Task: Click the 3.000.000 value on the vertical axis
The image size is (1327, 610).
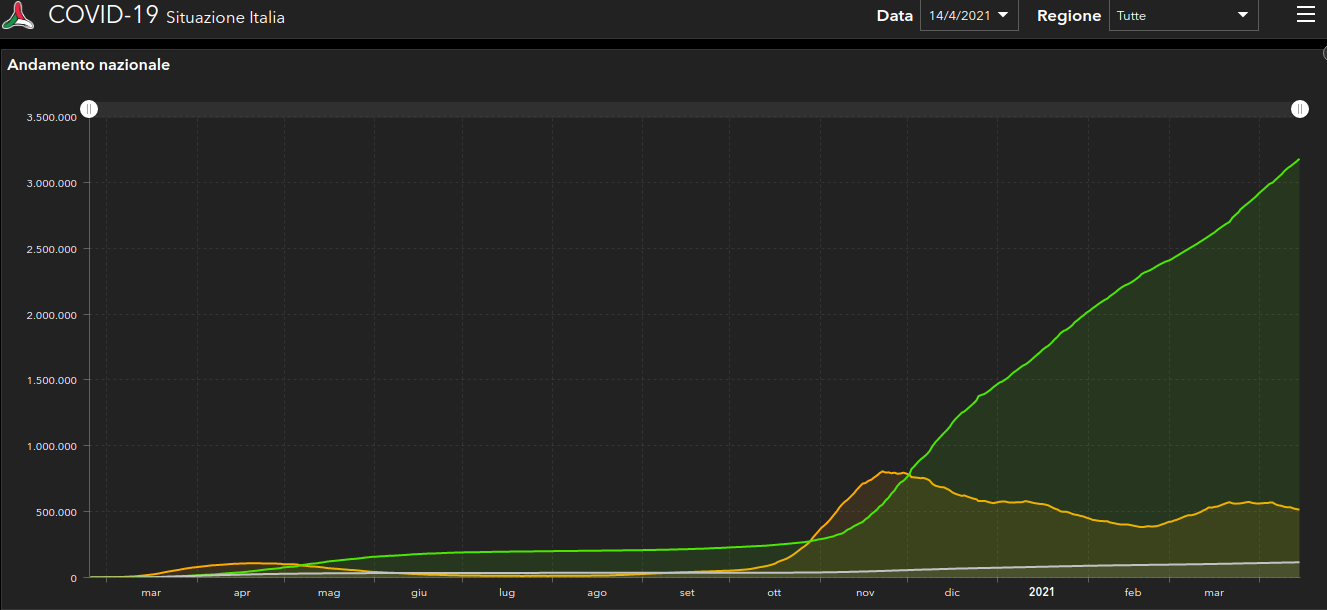Action: pyautogui.click(x=53, y=183)
